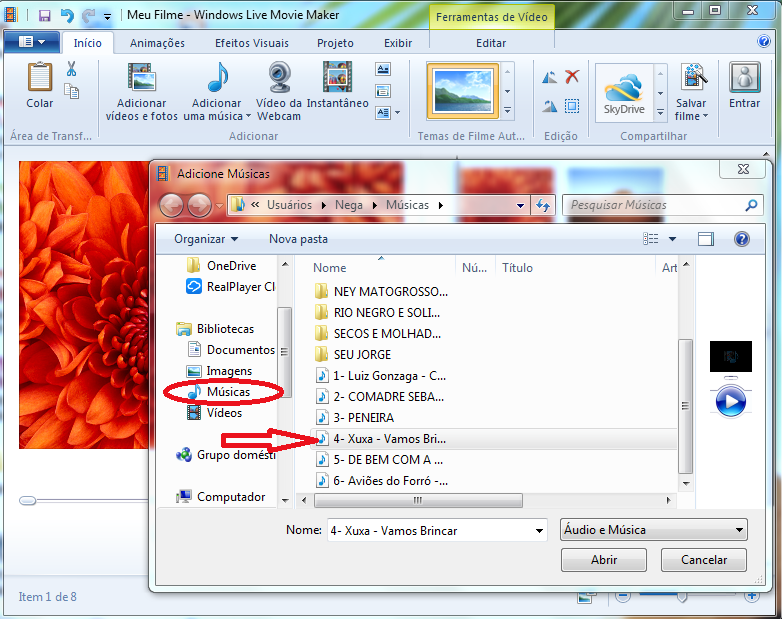This screenshot has width=782, height=619.
Task: Expand the quick access toolbar customize arrow
Action: click(107, 16)
